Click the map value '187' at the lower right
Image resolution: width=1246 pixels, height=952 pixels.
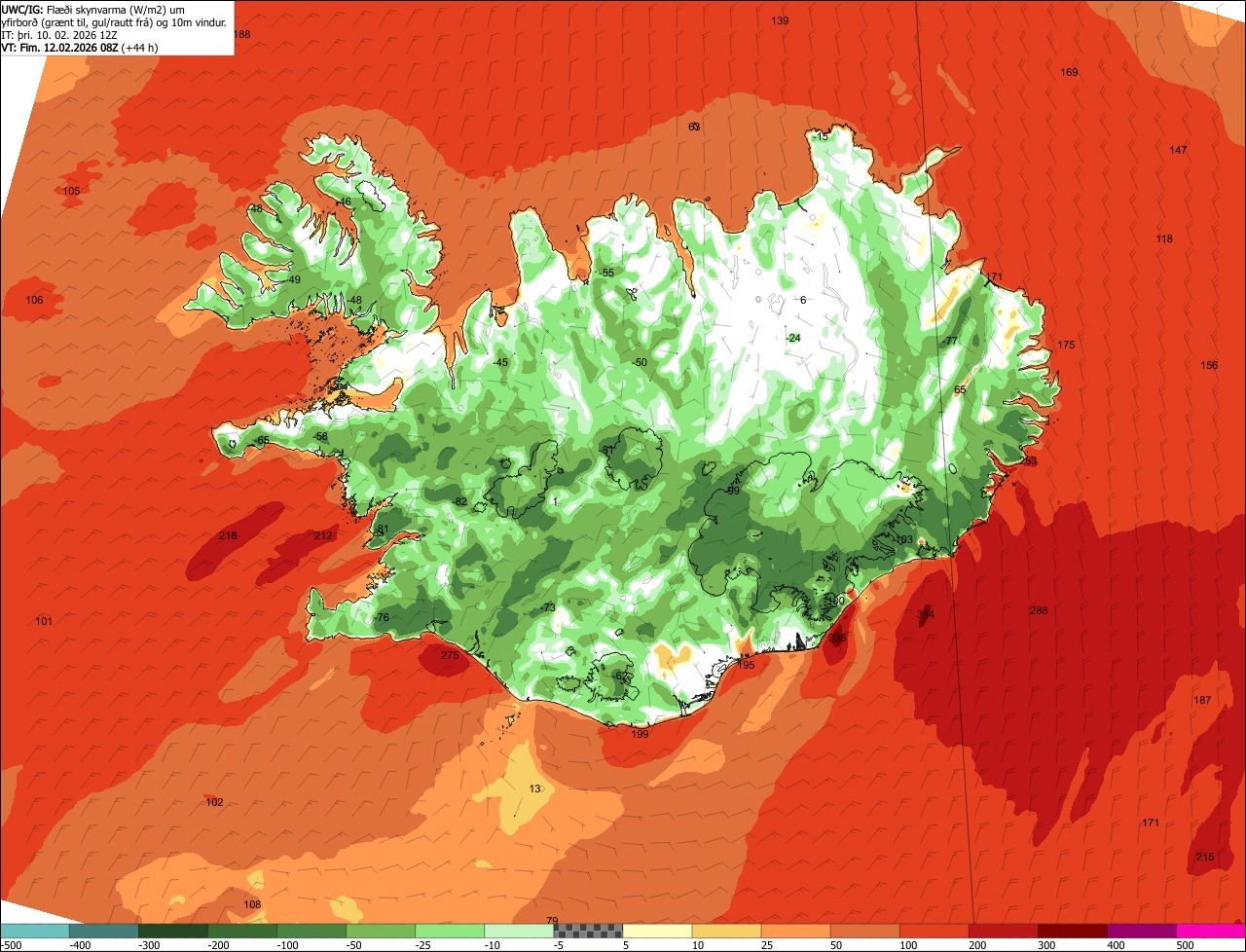(x=1202, y=700)
